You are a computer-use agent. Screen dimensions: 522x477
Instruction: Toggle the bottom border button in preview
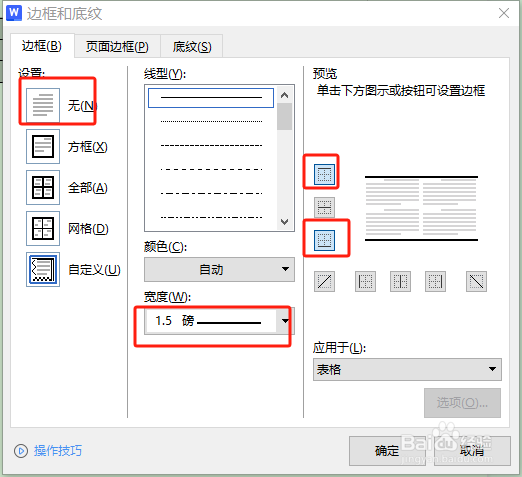click(x=324, y=240)
